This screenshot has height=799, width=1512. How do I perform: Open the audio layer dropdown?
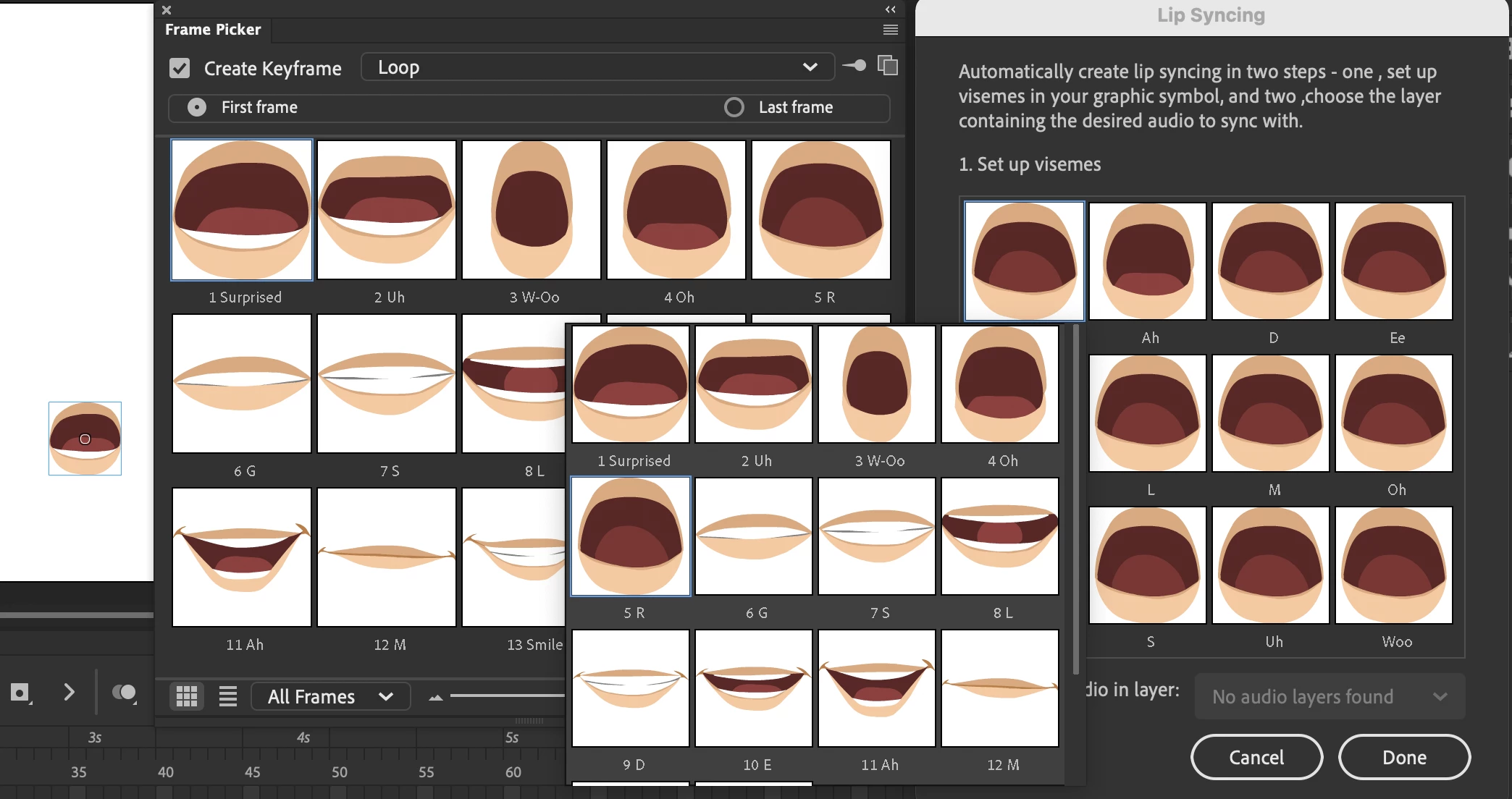pos(1330,696)
